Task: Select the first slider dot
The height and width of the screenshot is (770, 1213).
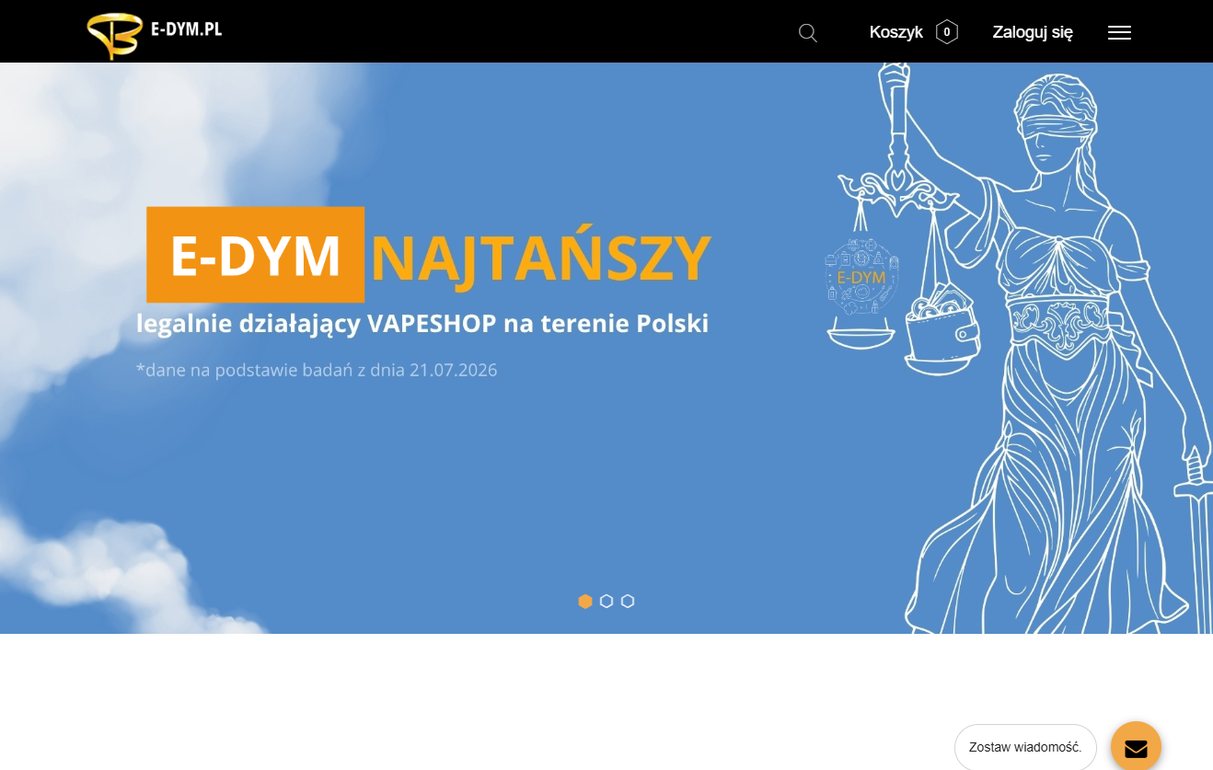Action: click(x=585, y=601)
